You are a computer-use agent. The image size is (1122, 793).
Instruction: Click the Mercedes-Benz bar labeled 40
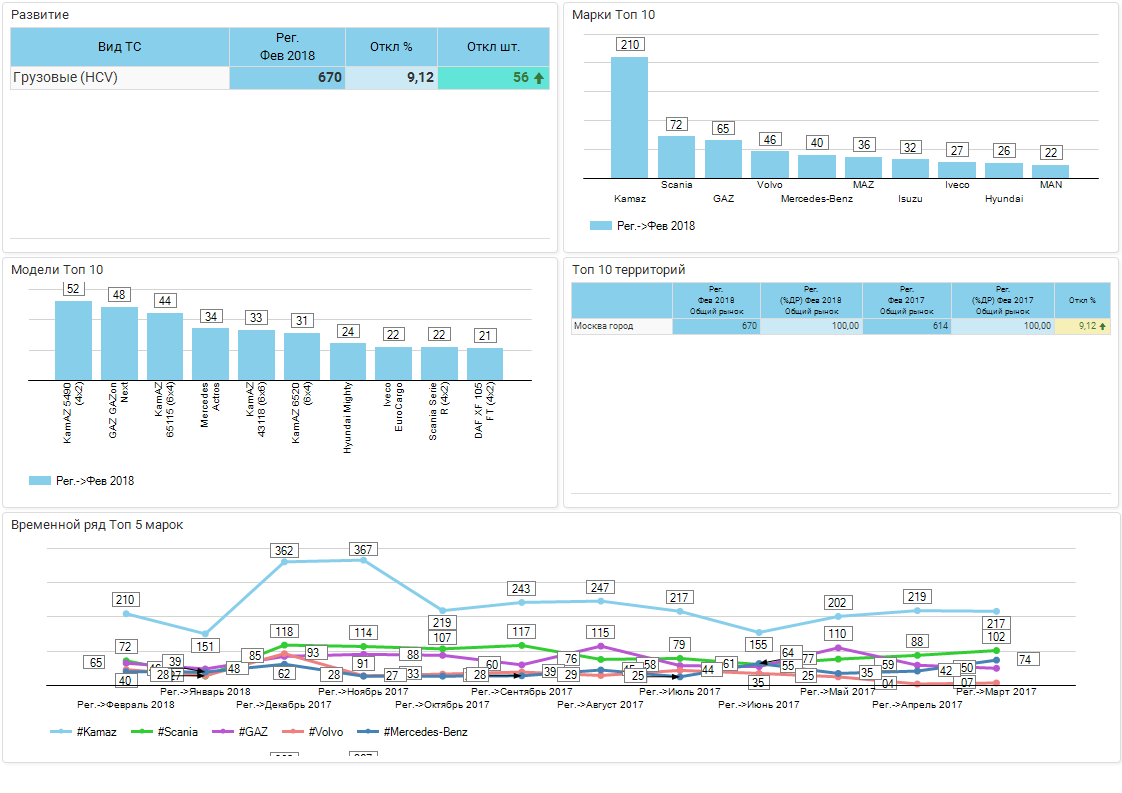pos(817,167)
